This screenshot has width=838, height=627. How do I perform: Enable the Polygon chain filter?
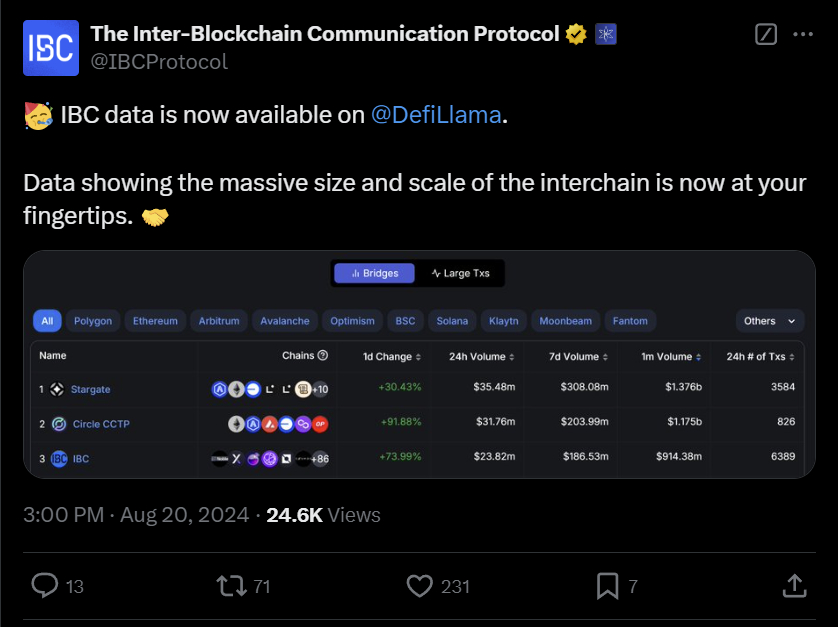tap(92, 321)
